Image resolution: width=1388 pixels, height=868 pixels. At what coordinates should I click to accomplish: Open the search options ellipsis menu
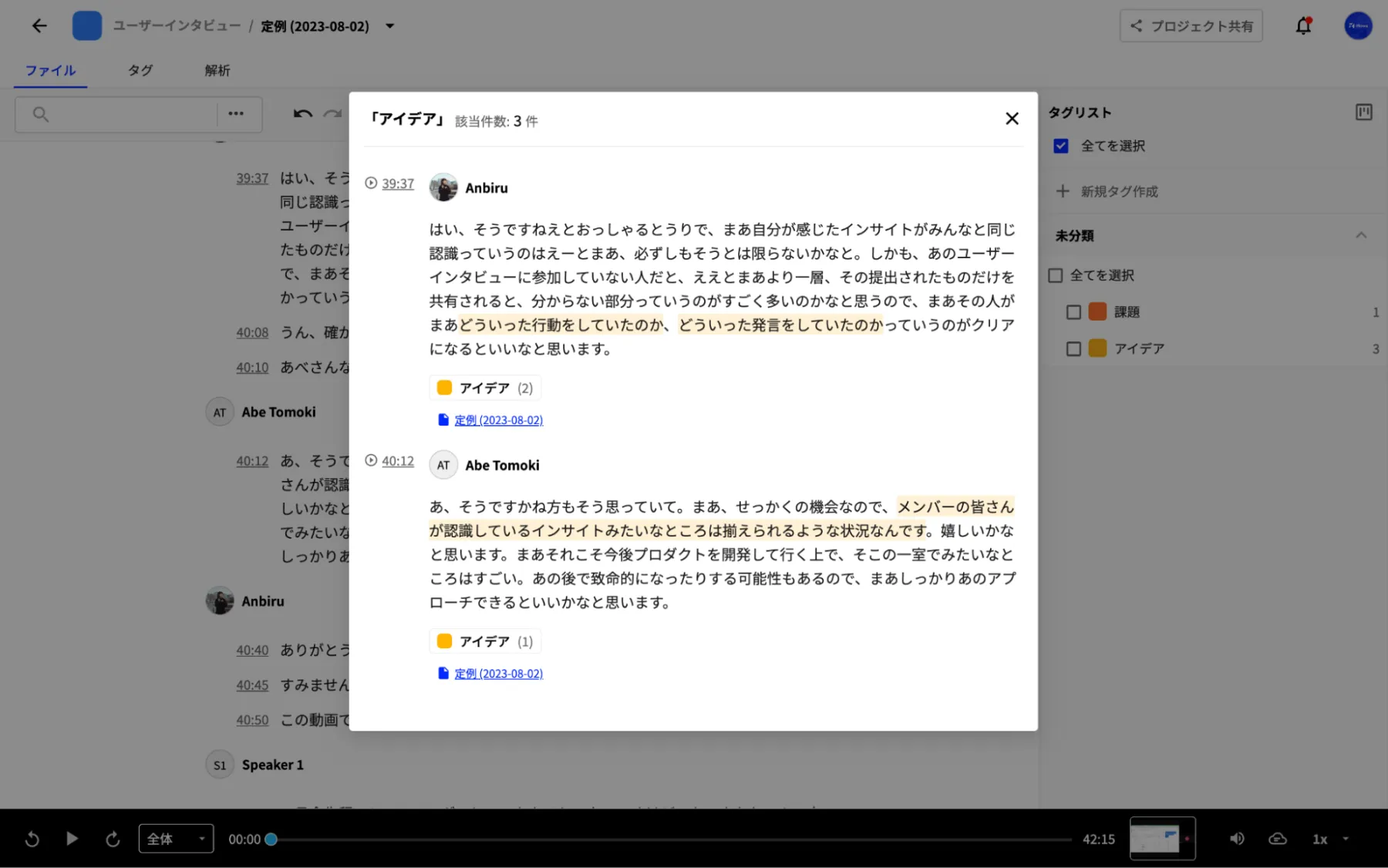(x=236, y=114)
